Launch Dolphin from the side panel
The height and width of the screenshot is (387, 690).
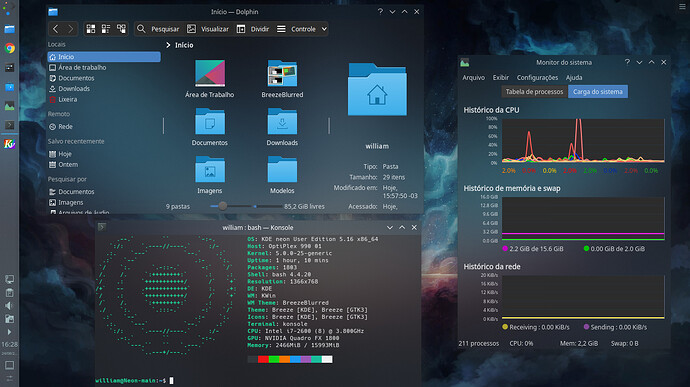[x=9, y=29]
